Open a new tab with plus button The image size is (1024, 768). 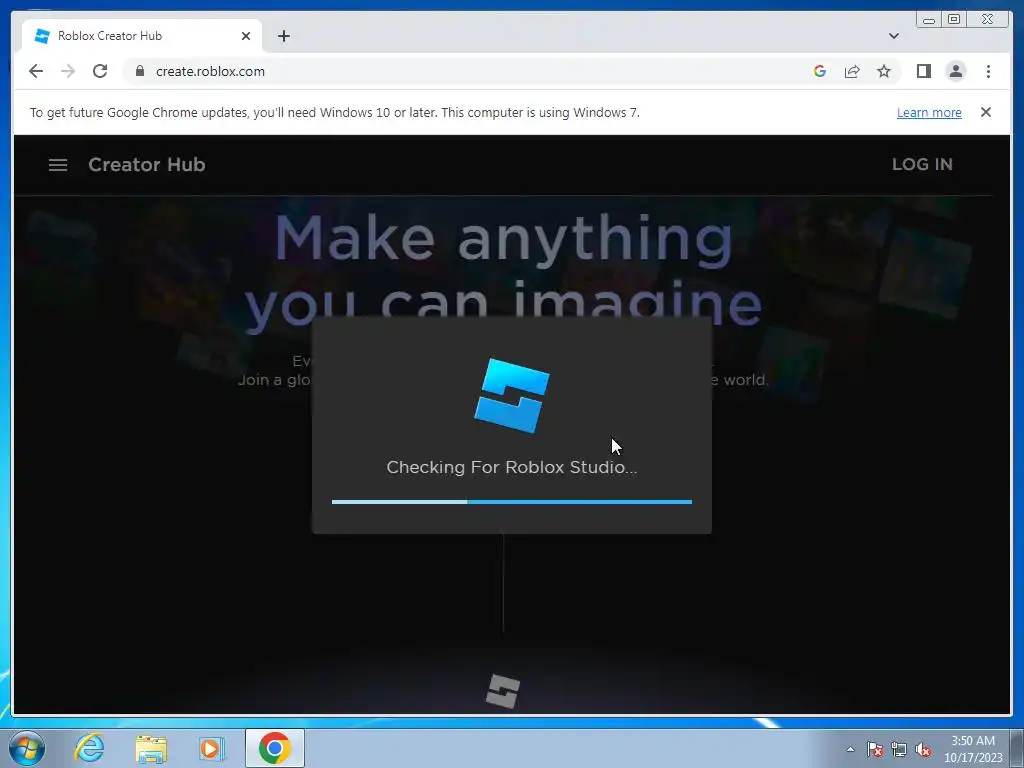[283, 36]
